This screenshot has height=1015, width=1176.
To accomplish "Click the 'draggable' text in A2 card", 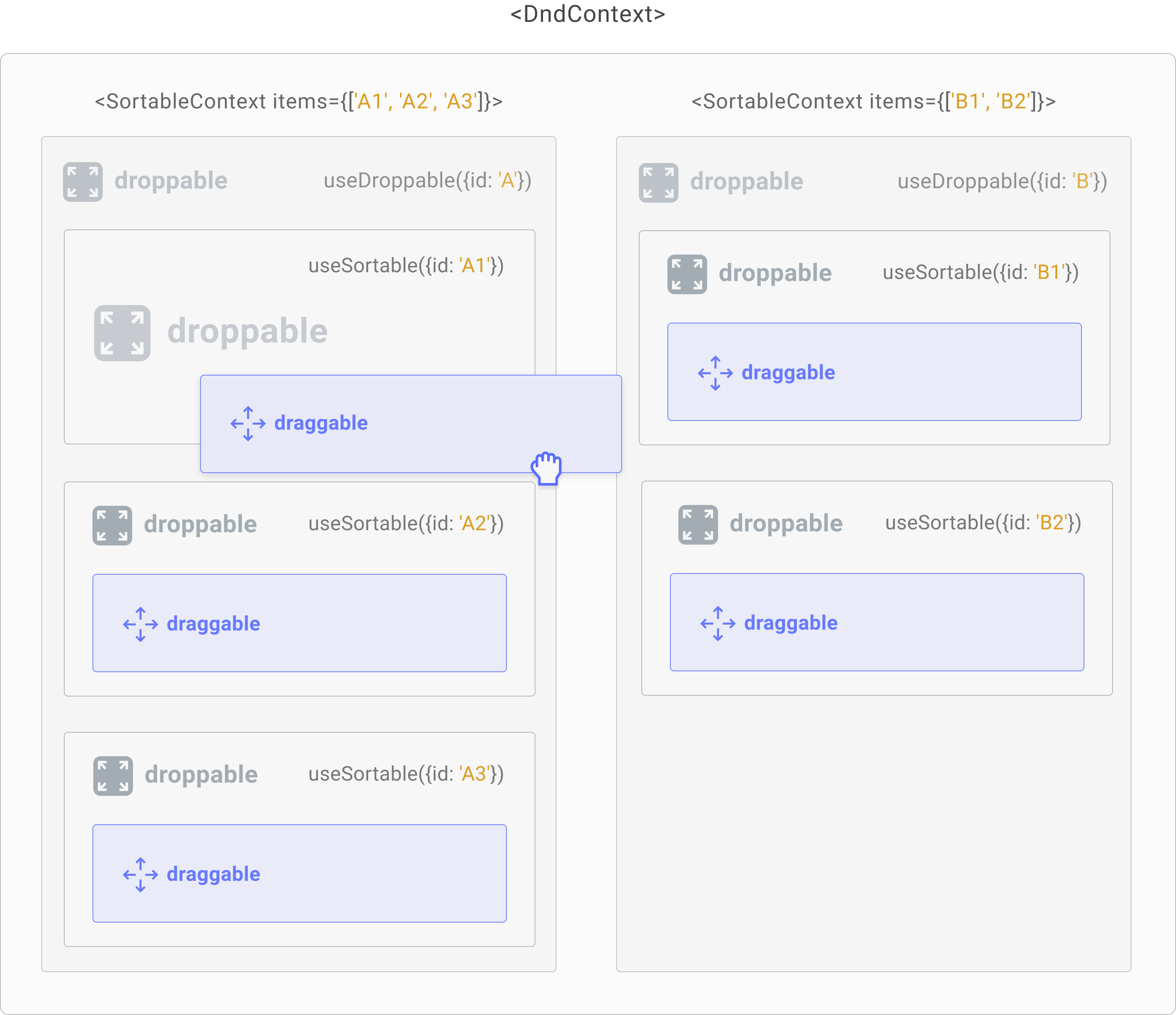I will (214, 624).
